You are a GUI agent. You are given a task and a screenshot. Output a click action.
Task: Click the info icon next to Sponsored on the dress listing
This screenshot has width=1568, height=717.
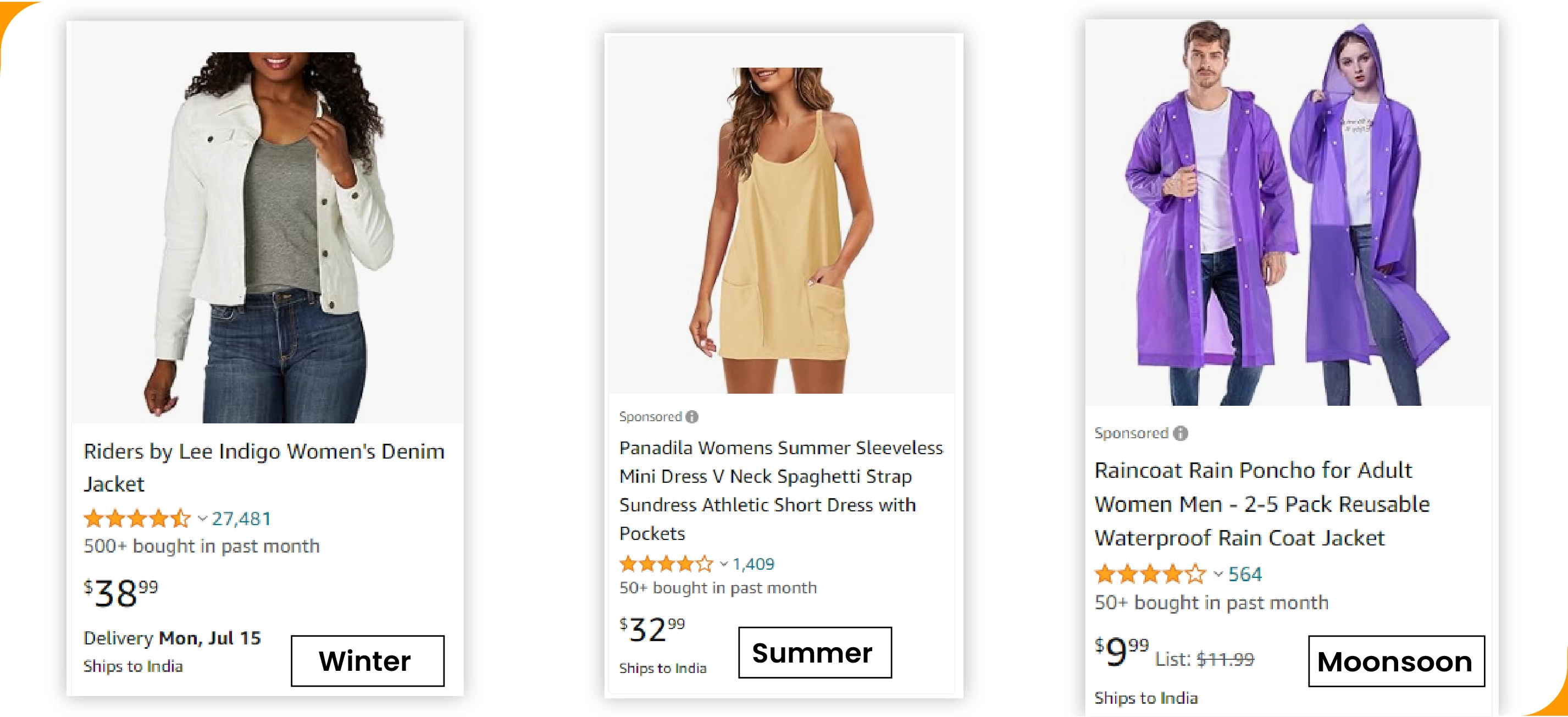pyautogui.click(x=691, y=417)
